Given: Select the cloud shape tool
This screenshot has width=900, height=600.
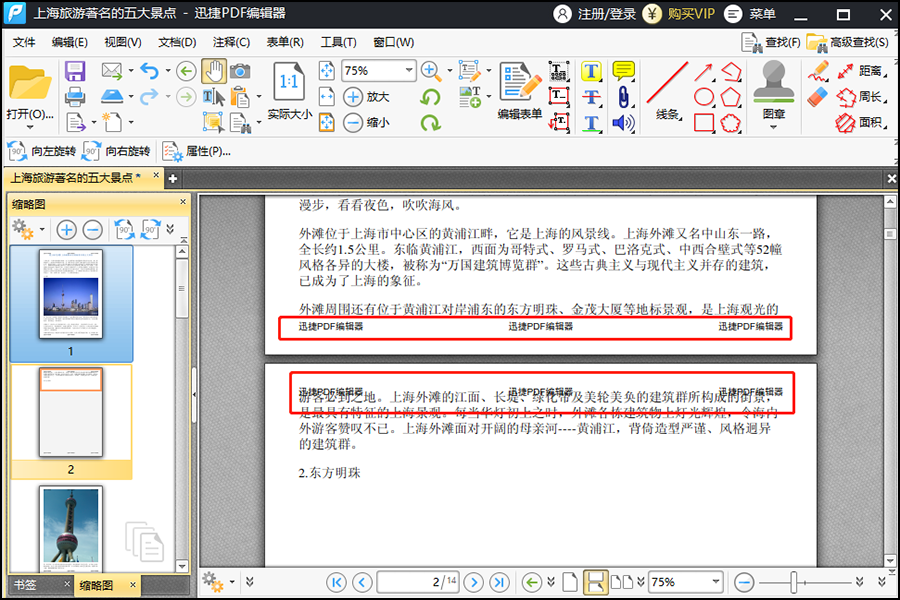Looking at the screenshot, I should (x=731, y=122).
